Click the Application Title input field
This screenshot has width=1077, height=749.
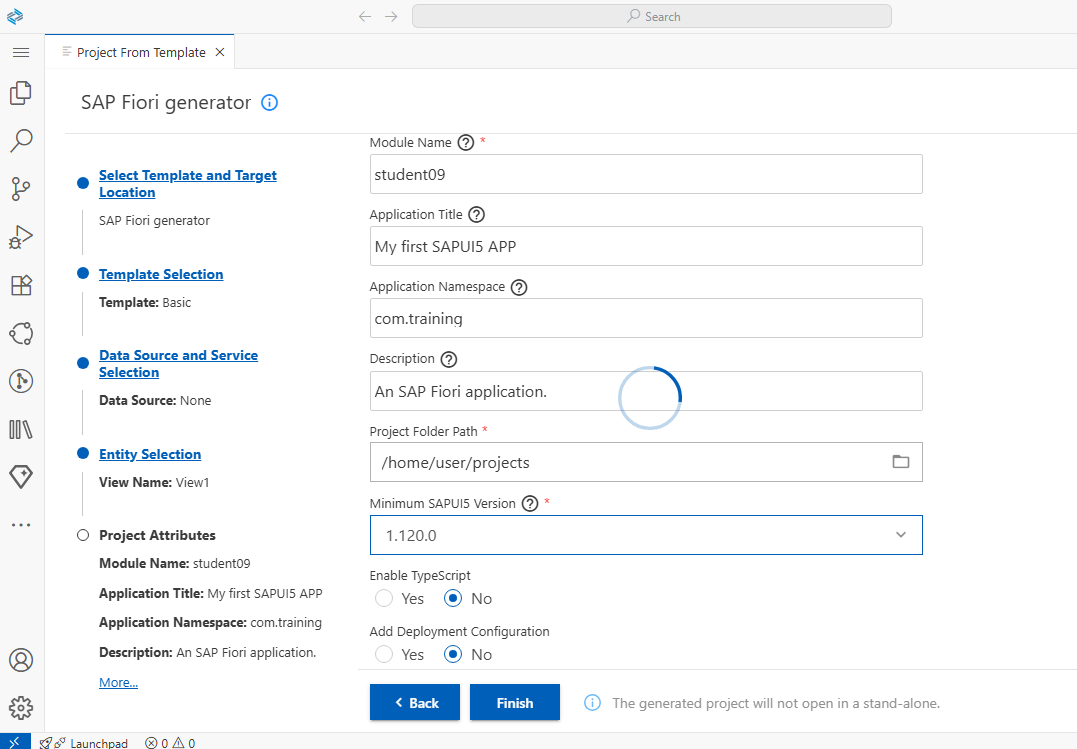646,246
